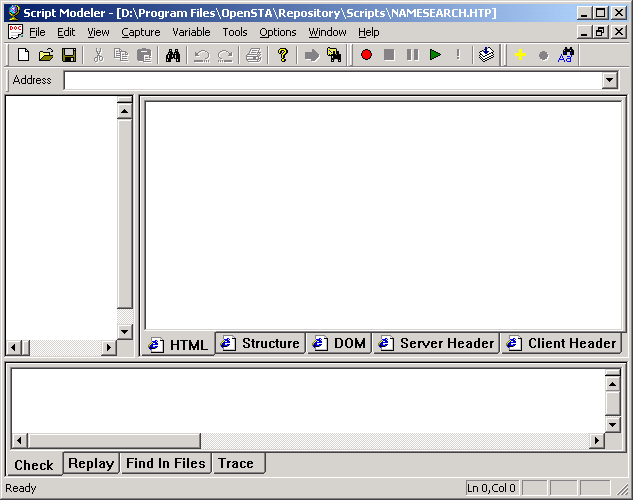Click the Save floppy disk icon
The height and width of the screenshot is (500, 633).
point(69,55)
